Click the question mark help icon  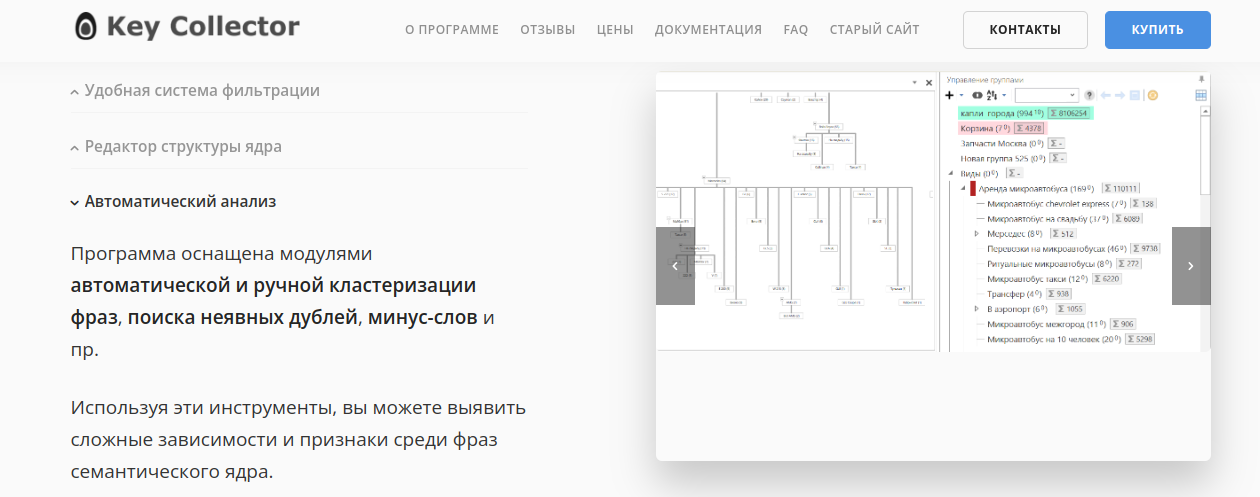1090,95
